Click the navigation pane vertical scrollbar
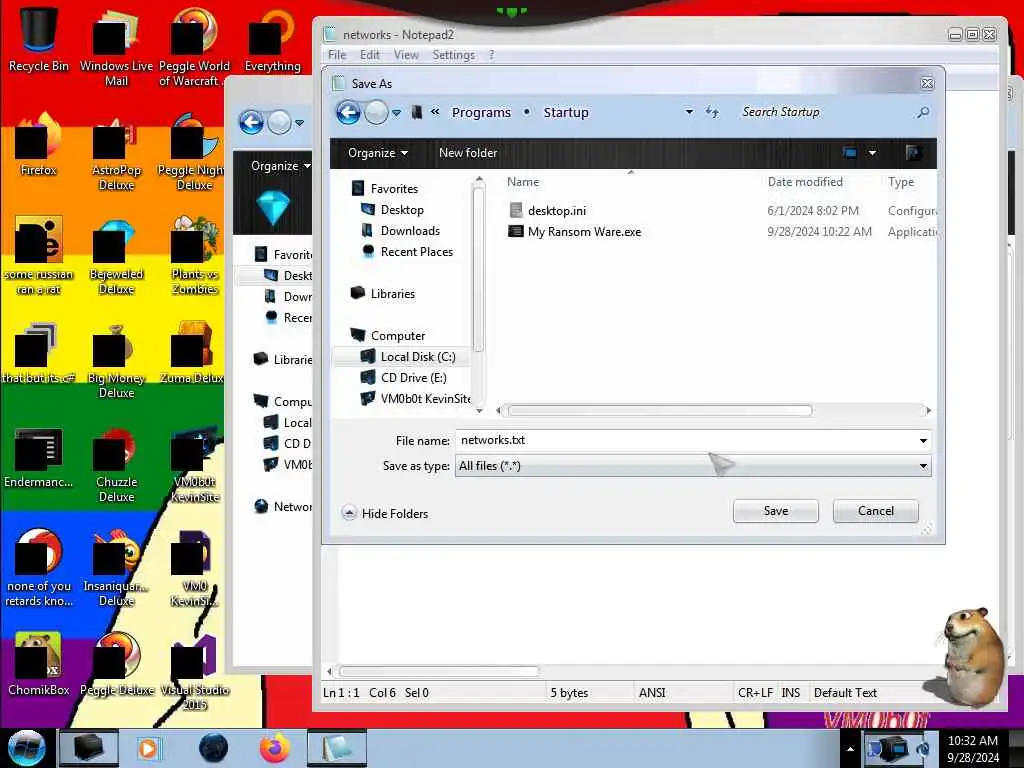Screen dimensions: 1024x768 click(x=479, y=271)
